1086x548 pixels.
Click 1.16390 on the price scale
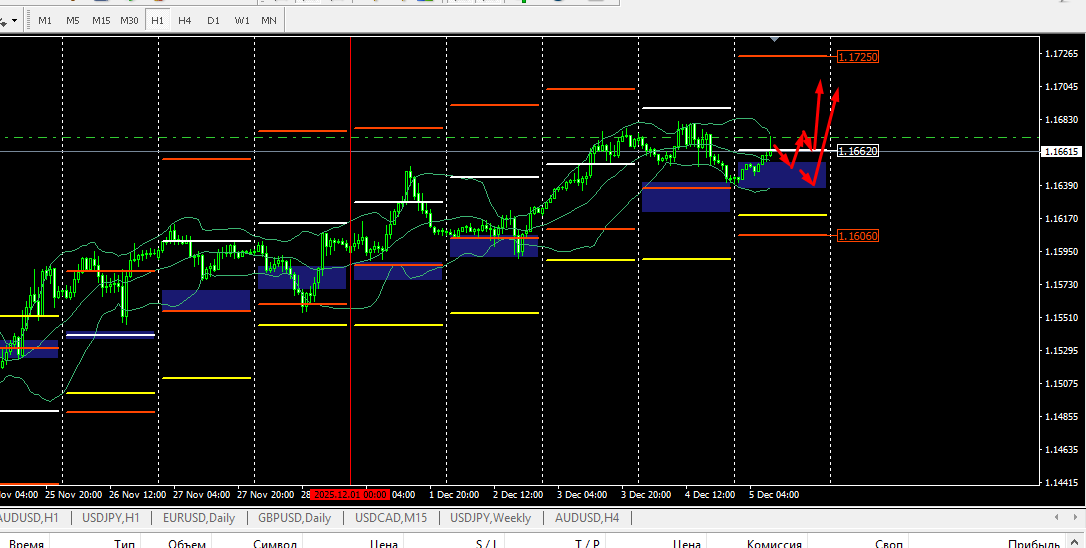tap(1061, 186)
